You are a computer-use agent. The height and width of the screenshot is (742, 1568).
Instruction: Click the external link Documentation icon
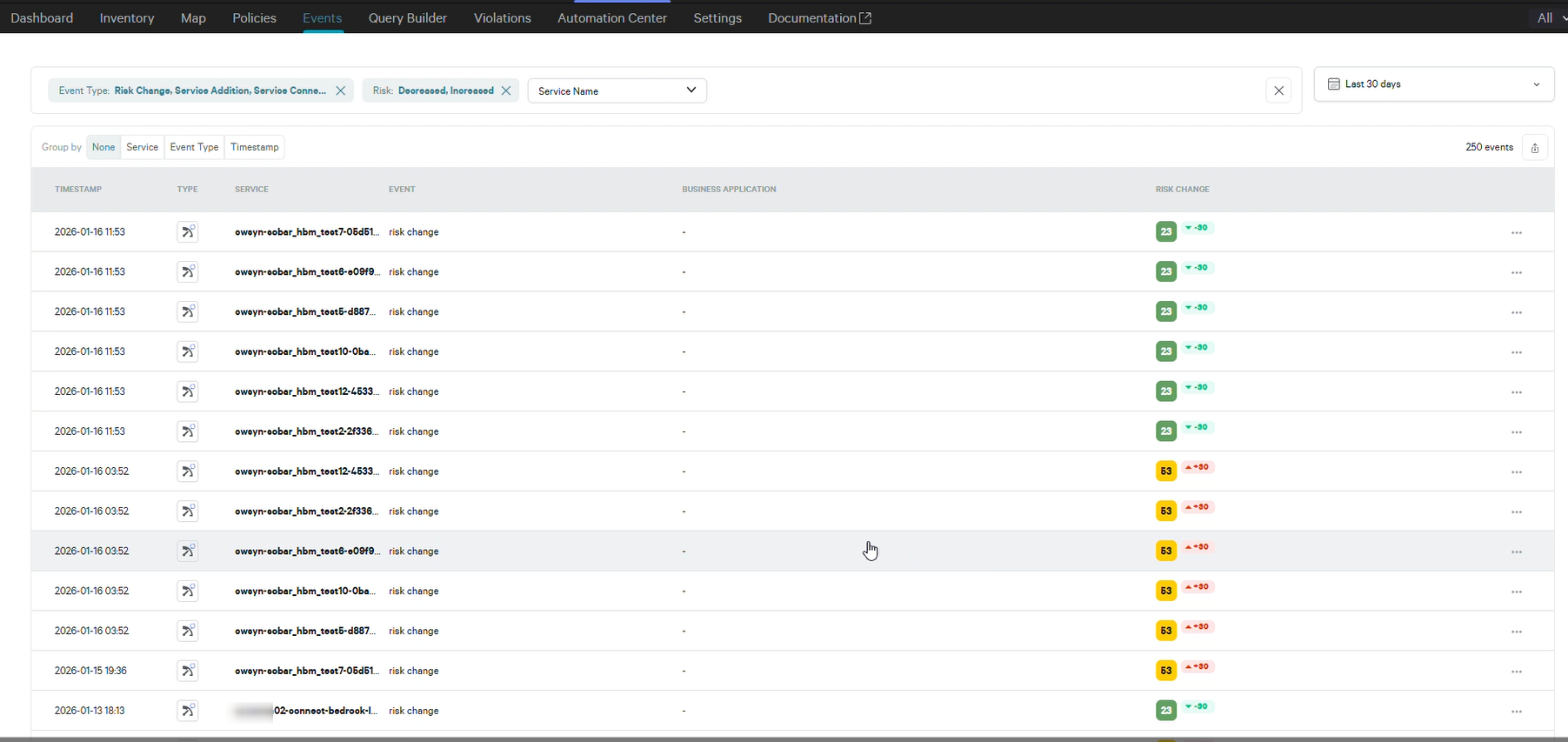(x=865, y=18)
